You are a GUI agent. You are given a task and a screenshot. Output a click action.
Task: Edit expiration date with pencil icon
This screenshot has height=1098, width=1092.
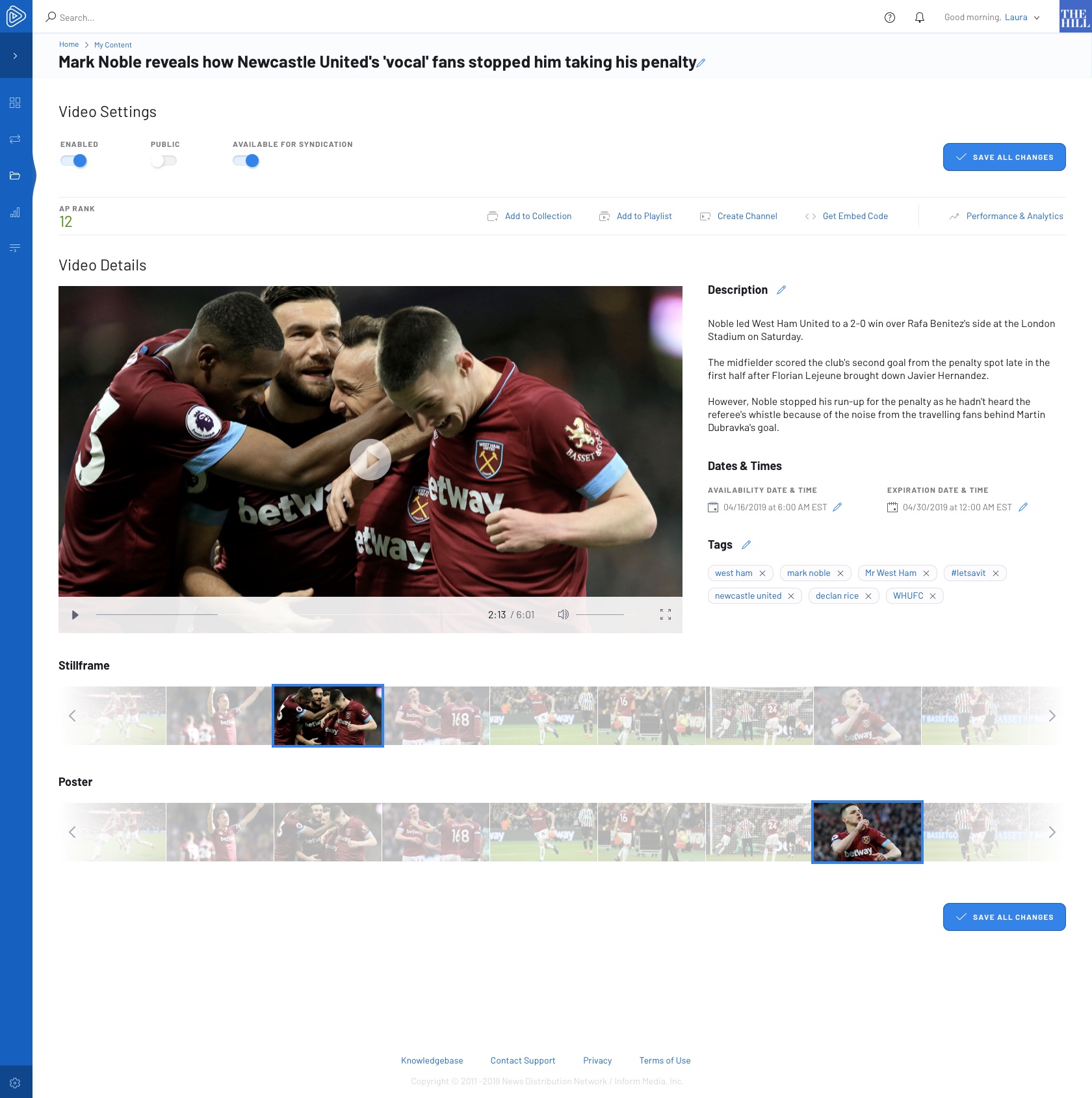coord(1023,507)
